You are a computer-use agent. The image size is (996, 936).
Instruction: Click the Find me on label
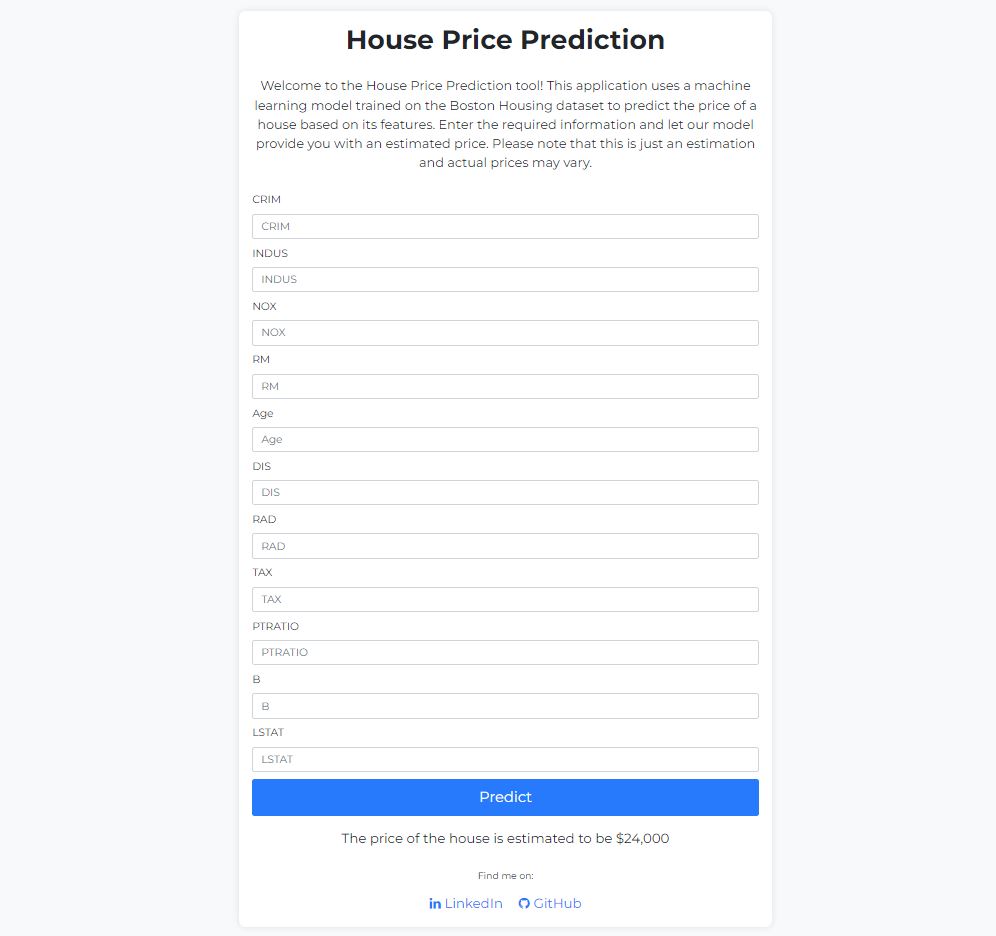[x=505, y=875]
